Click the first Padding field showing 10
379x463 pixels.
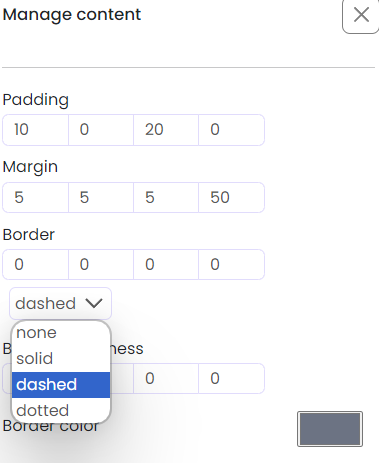[35, 130]
